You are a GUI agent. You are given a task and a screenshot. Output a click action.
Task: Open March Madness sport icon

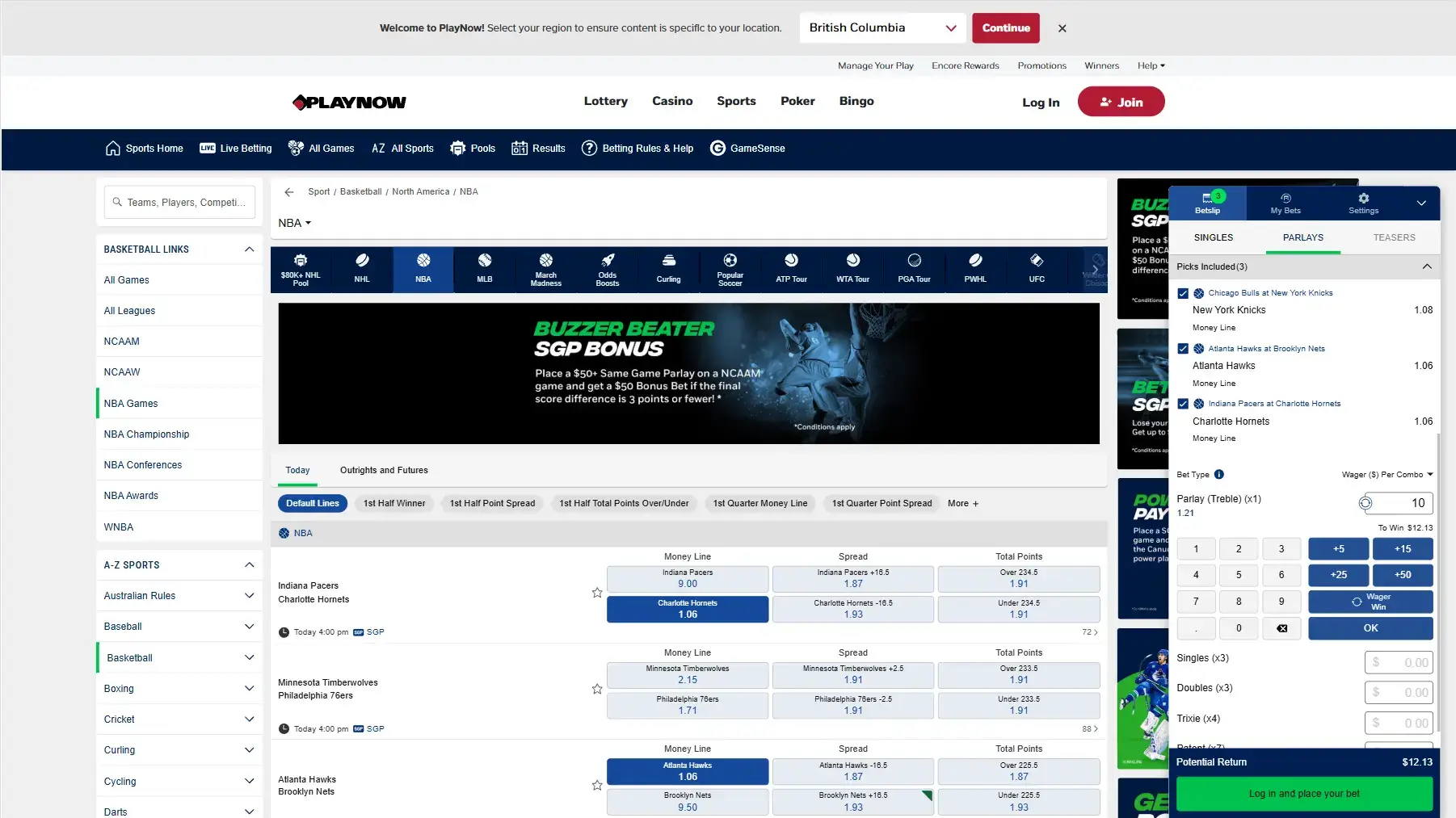pyautogui.click(x=546, y=270)
